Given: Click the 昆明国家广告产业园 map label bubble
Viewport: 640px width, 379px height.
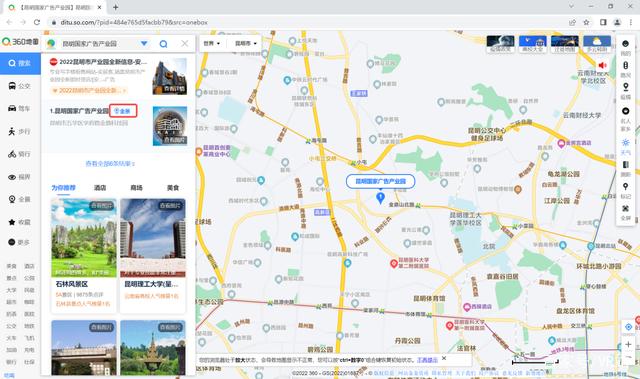Looking at the screenshot, I should click(380, 181).
